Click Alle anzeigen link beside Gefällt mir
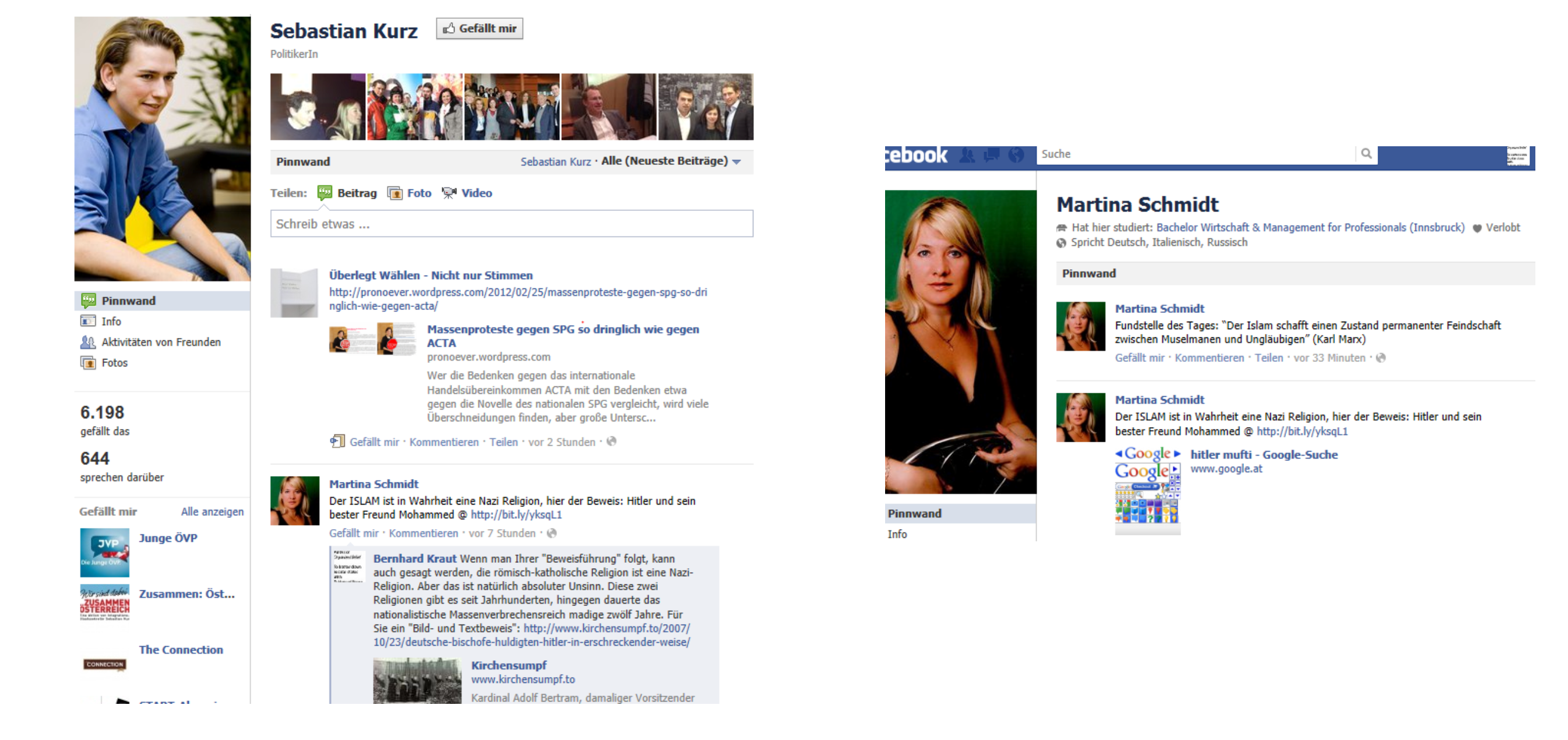 pos(212,512)
